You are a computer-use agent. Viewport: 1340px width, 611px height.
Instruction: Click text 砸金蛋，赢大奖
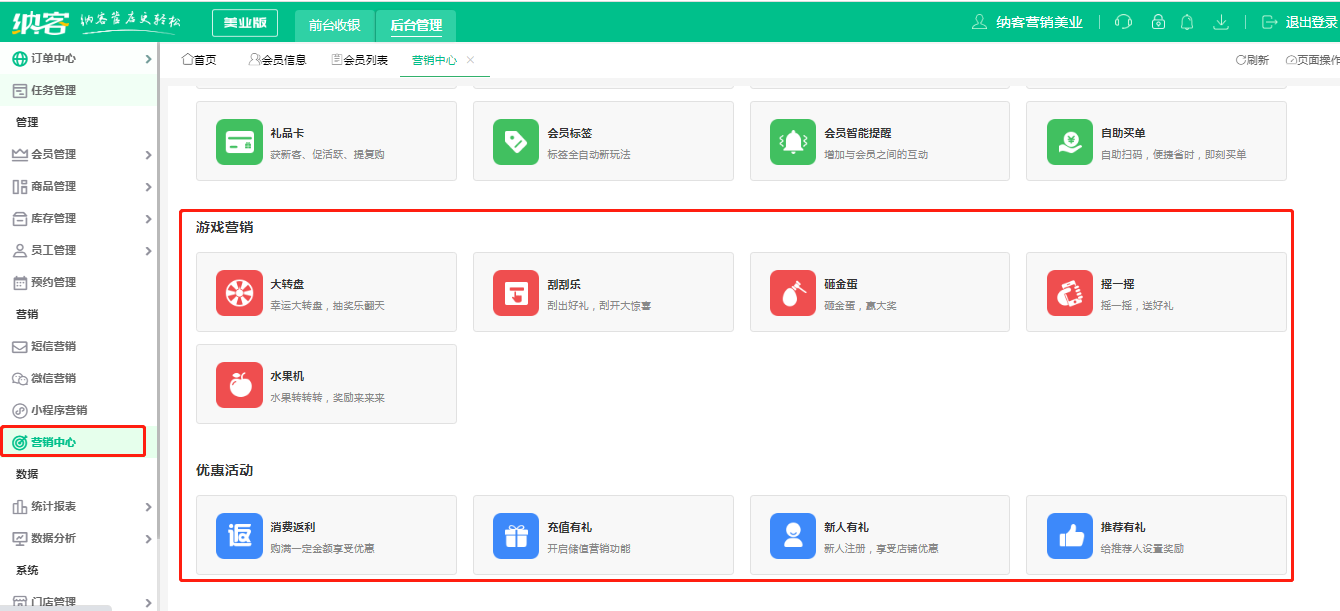click(860, 305)
